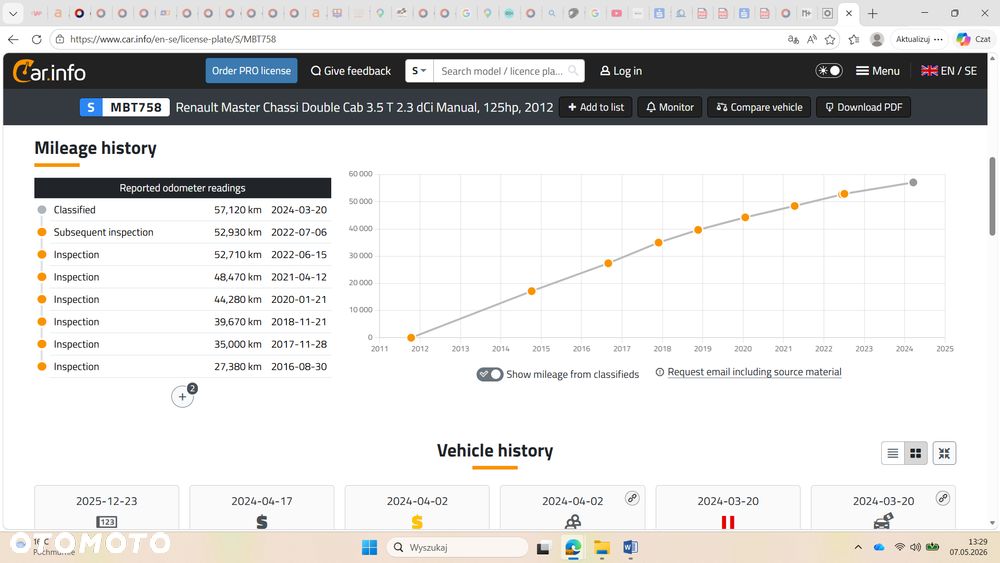Open Copilot Czat
The height and width of the screenshot is (563, 1000).
point(974,39)
